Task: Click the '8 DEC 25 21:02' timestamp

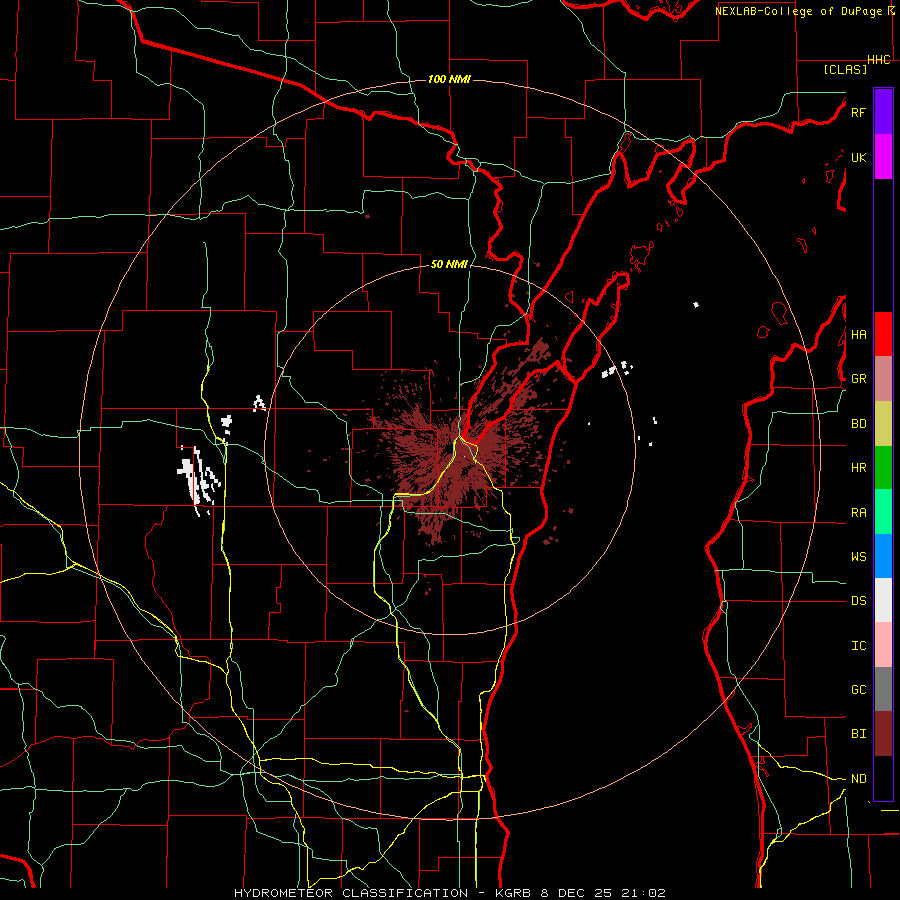Action: 603,893
